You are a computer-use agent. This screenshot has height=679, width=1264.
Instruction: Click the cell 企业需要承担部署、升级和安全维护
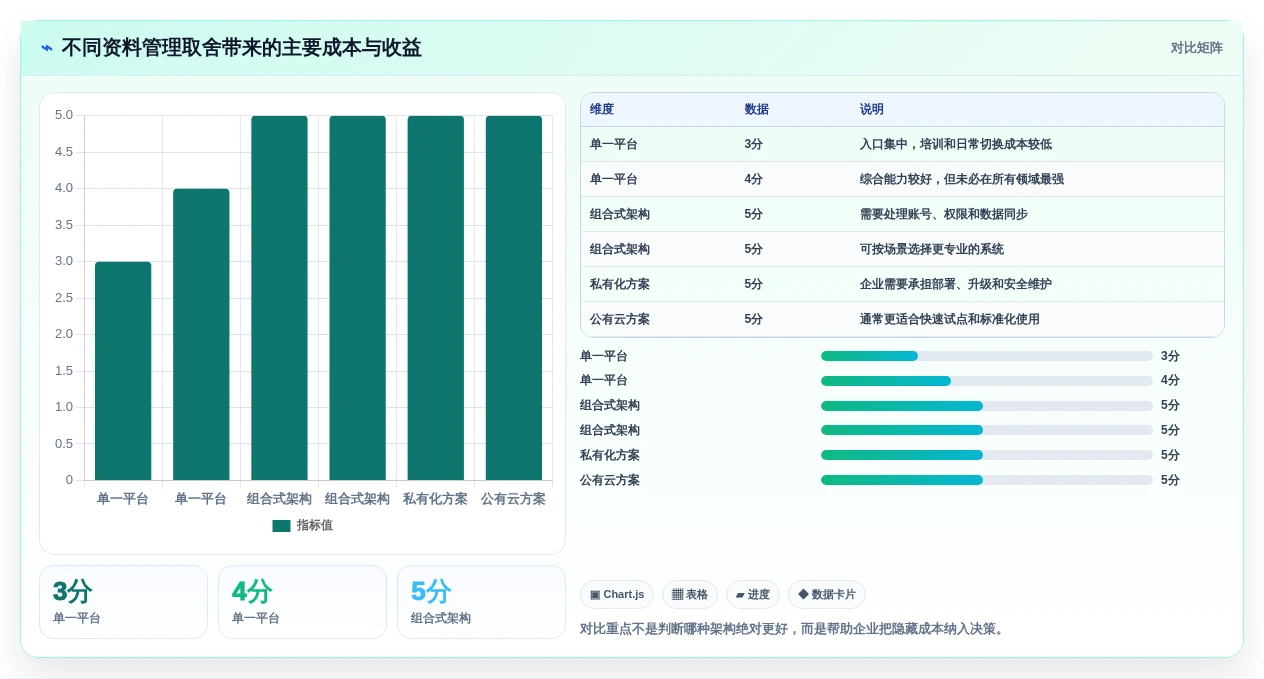[956, 284]
